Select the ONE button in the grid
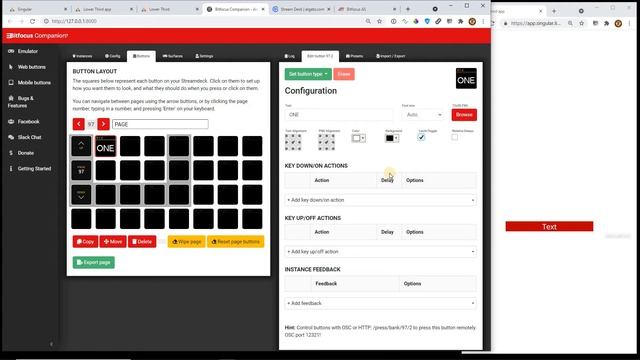The width and height of the screenshot is (640, 360). (106, 146)
